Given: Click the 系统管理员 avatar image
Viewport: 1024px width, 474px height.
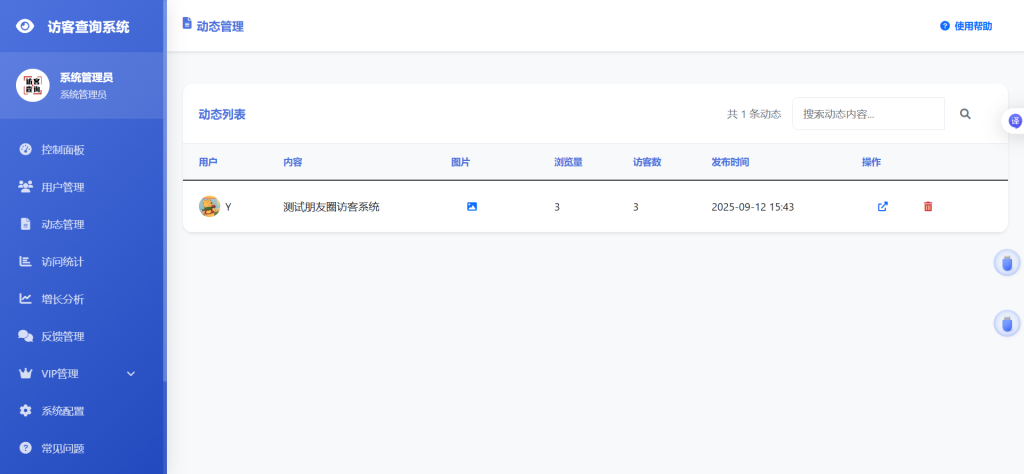Looking at the screenshot, I should click(33, 85).
